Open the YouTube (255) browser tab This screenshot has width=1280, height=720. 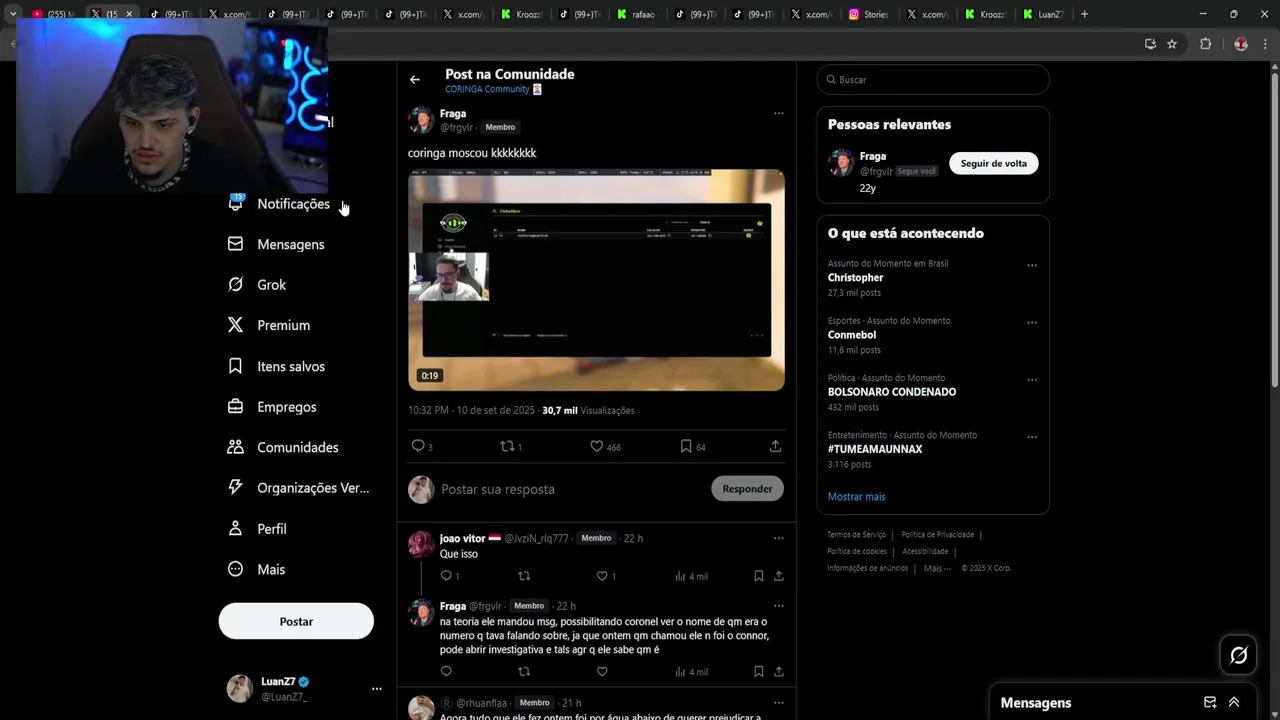pyautogui.click(x=52, y=14)
